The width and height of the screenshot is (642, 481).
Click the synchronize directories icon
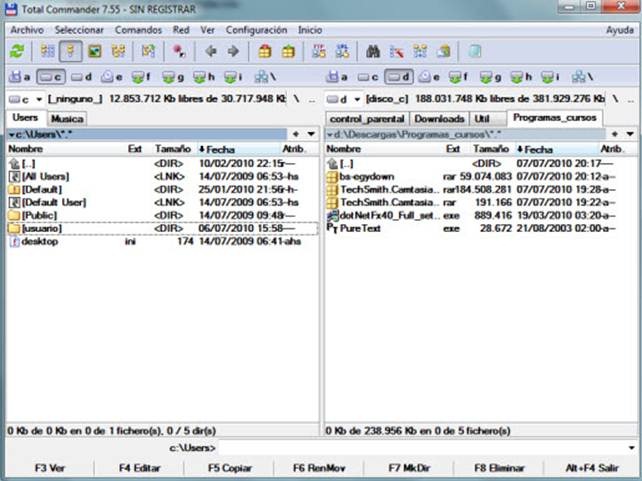(420, 51)
